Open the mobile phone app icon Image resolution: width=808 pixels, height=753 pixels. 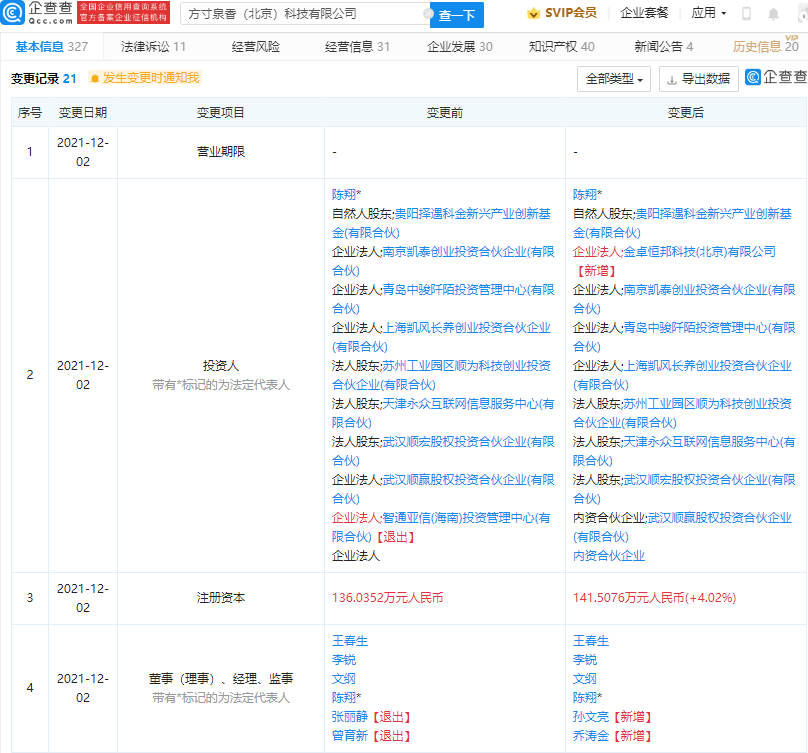tap(746, 14)
